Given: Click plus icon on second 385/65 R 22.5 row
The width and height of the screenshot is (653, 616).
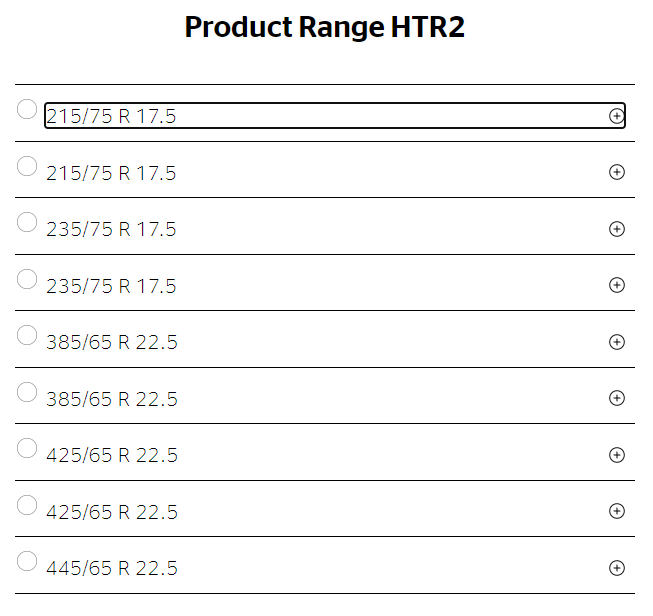Looking at the screenshot, I should coord(617,398).
